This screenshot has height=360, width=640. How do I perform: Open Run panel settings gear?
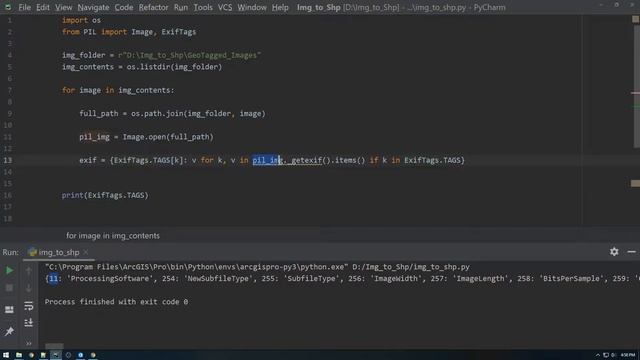[614, 252]
